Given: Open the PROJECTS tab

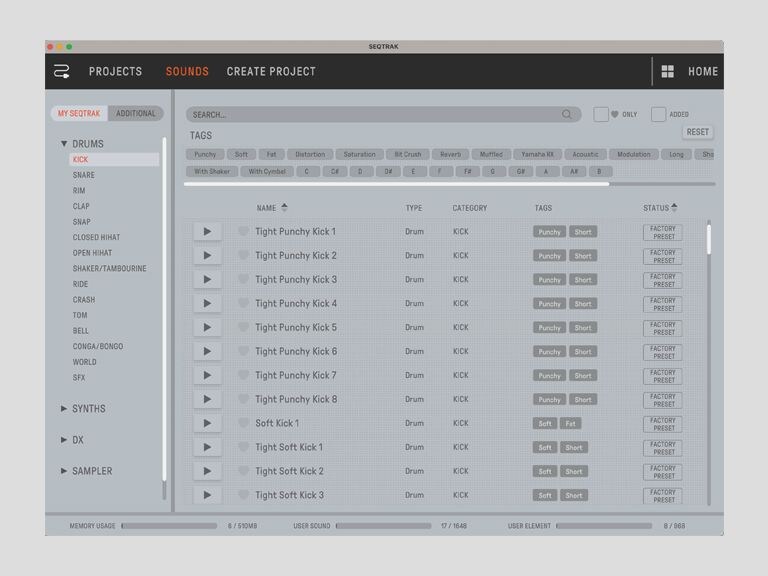Looking at the screenshot, I should click(x=116, y=72).
